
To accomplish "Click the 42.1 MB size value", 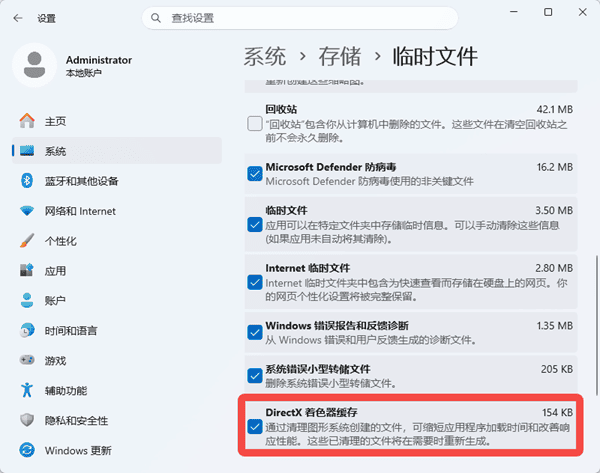I will pyautogui.click(x=554, y=109).
